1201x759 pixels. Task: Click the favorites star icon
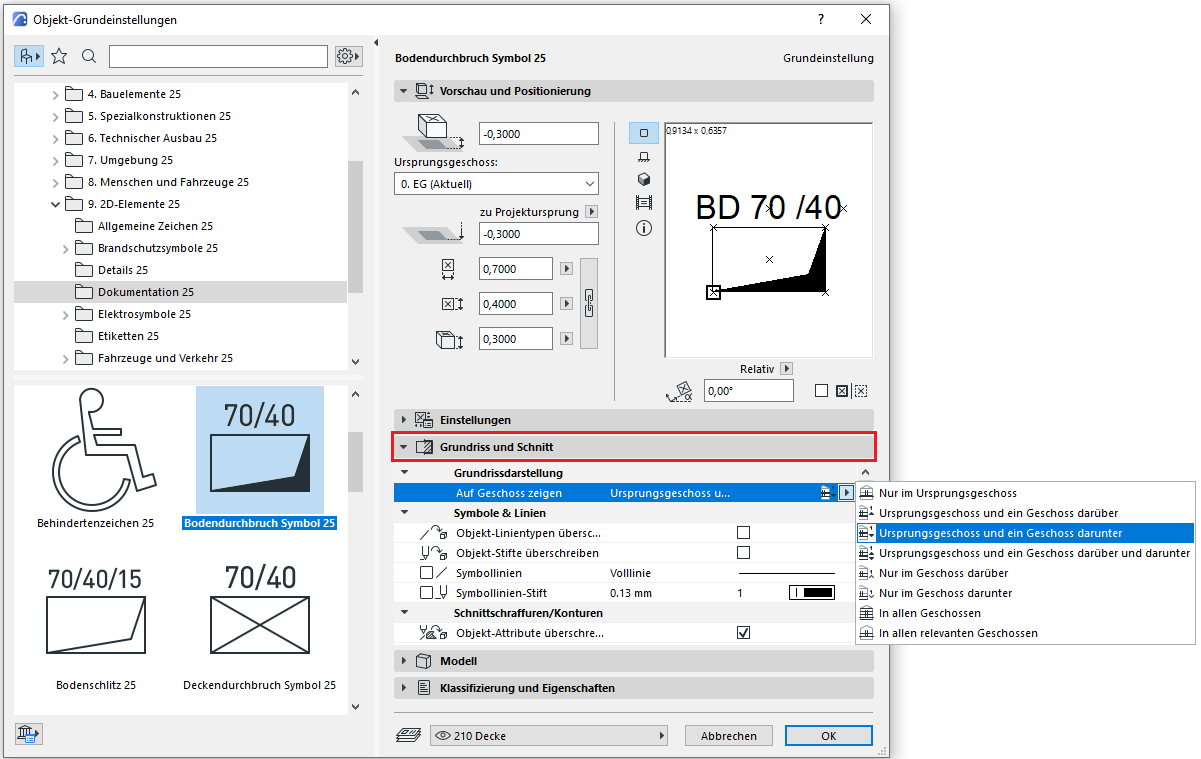coord(59,56)
